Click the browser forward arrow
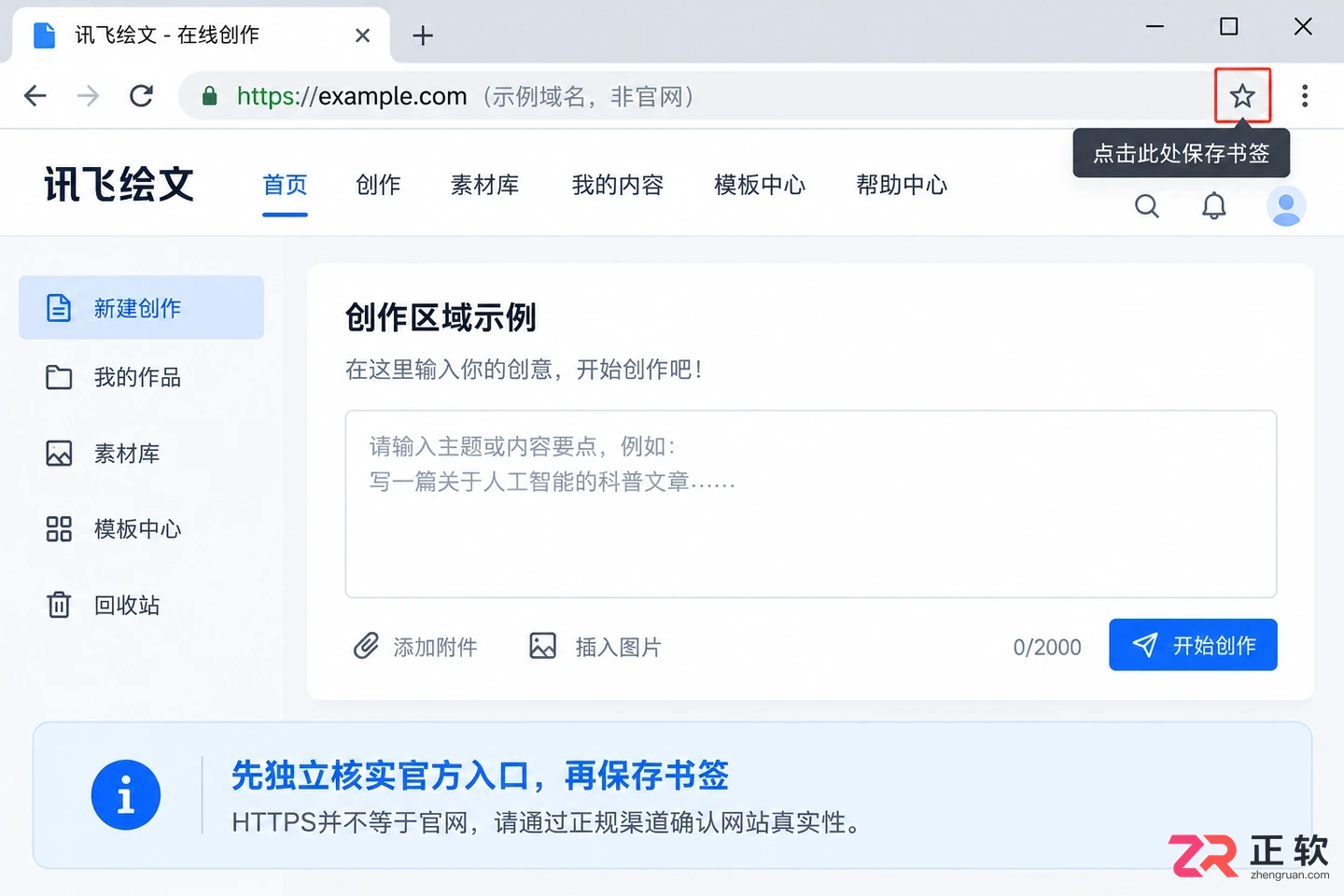The image size is (1344, 896). (x=88, y=95)
